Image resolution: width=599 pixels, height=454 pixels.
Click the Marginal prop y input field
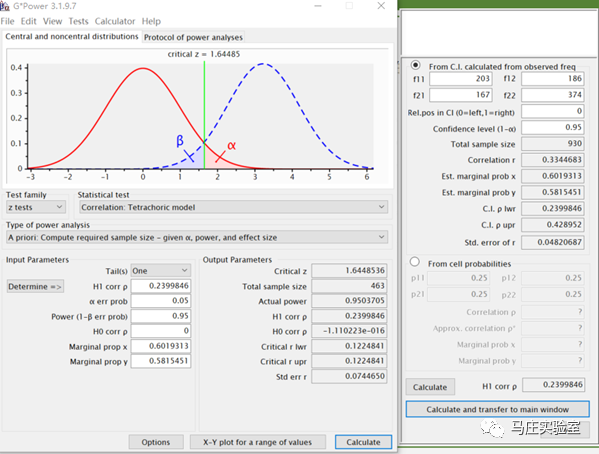(x=160, y=361)
